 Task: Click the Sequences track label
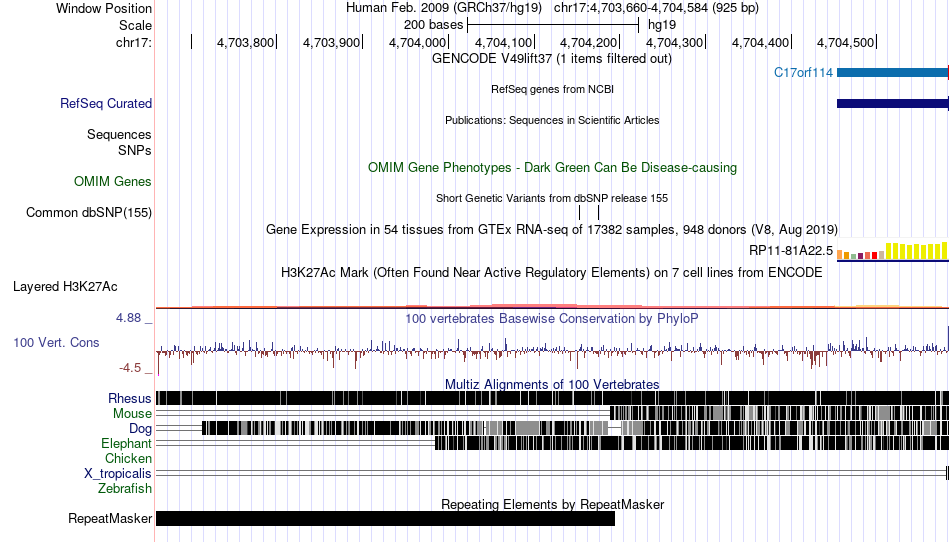coord(119,134)
